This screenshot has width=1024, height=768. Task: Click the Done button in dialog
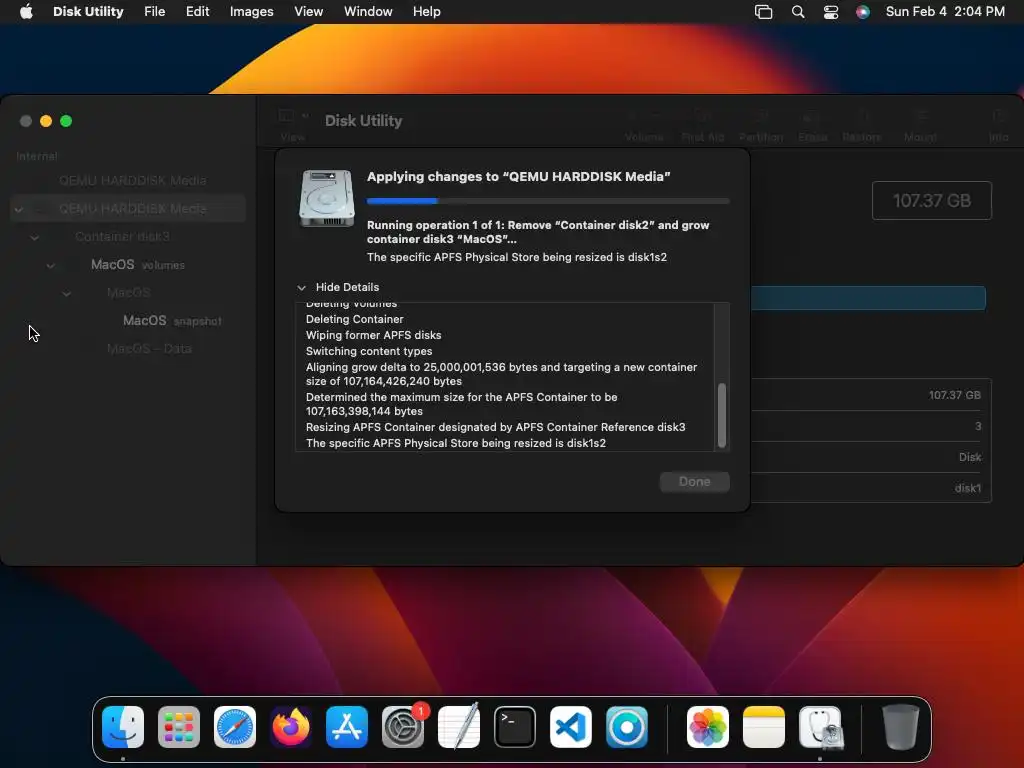pos(694,482)
